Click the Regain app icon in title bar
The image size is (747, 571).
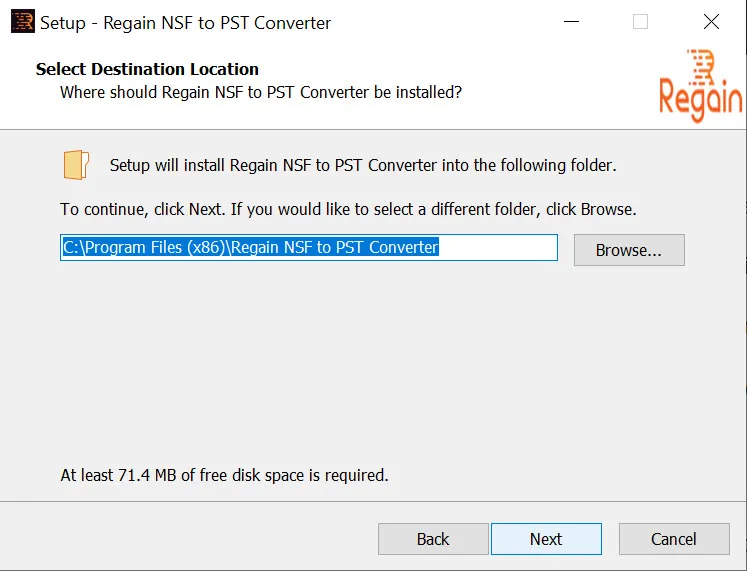23,21
